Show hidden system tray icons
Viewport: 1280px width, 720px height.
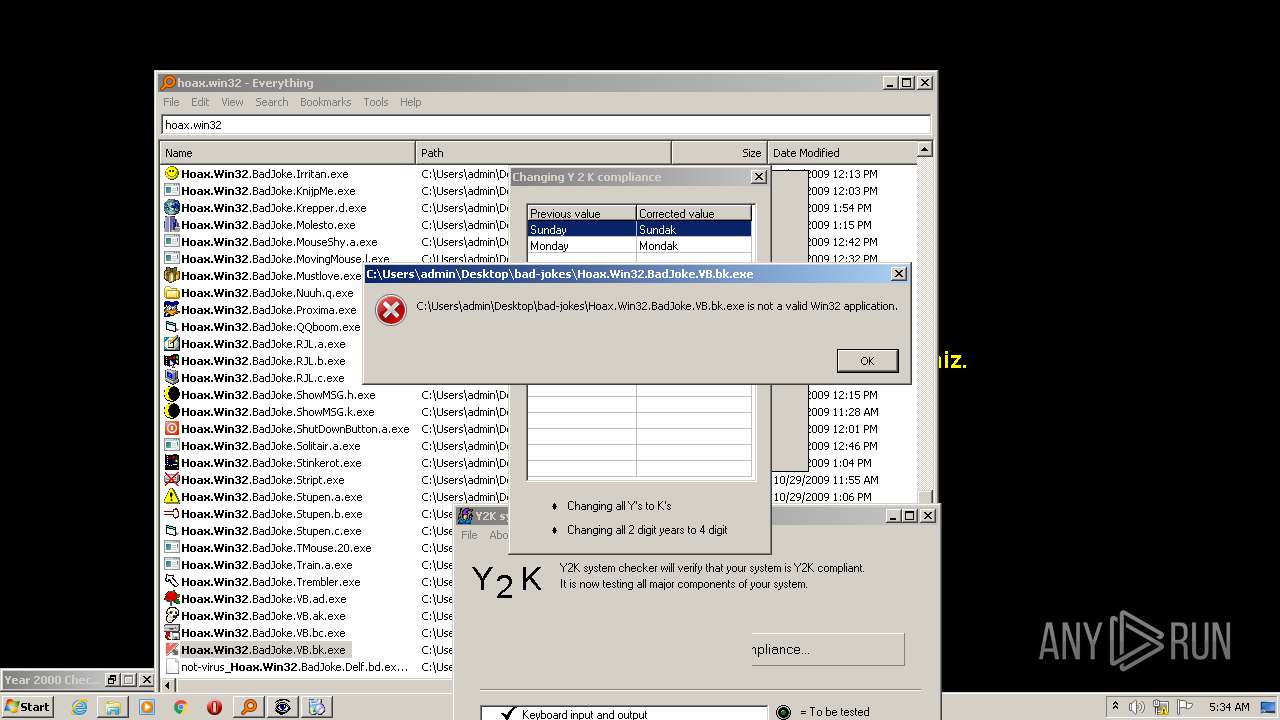point(1116,707)
